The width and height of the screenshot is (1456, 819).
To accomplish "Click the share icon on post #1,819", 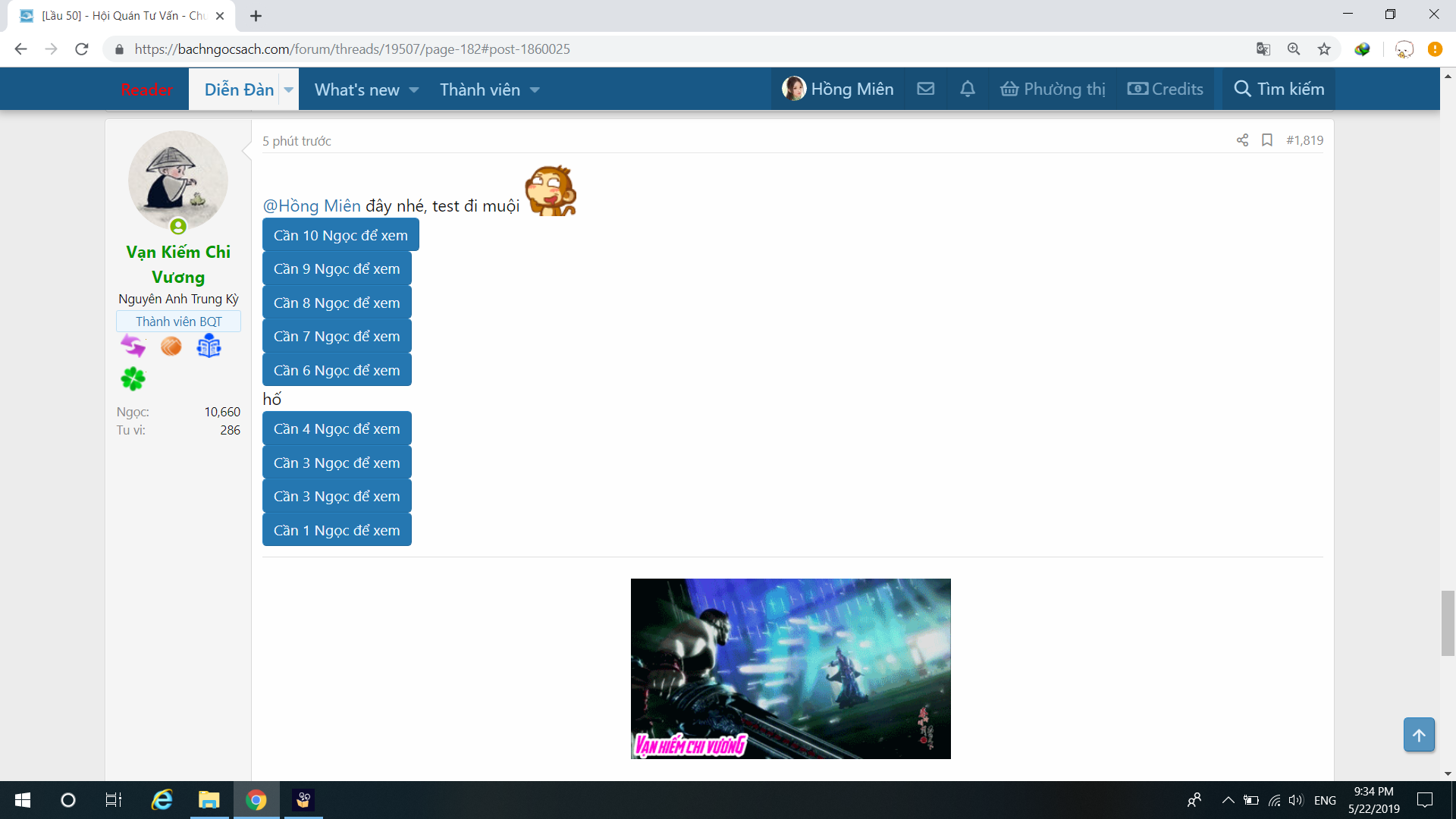I will (1242, 140).
